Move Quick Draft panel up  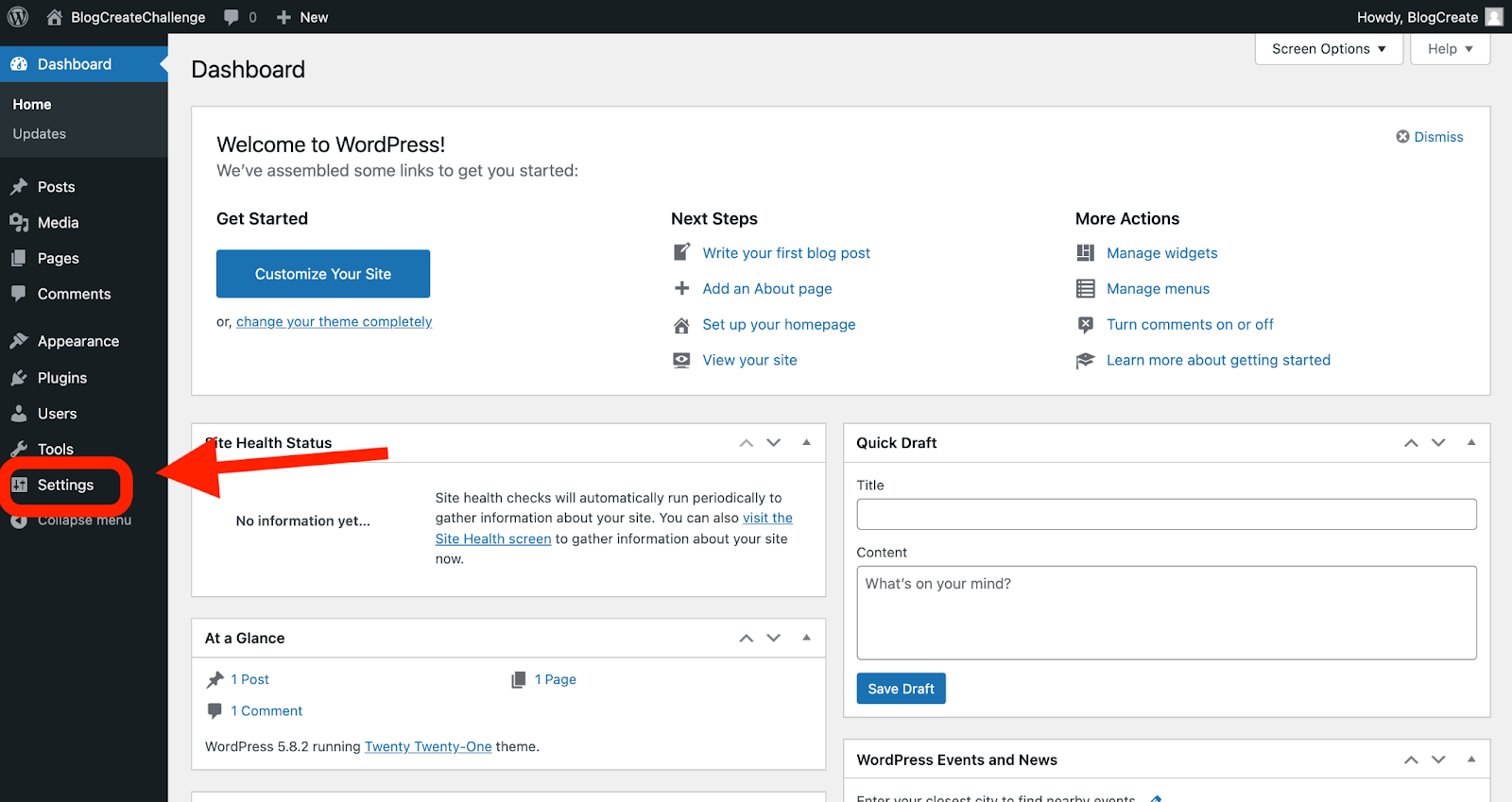pos(1411,443)
